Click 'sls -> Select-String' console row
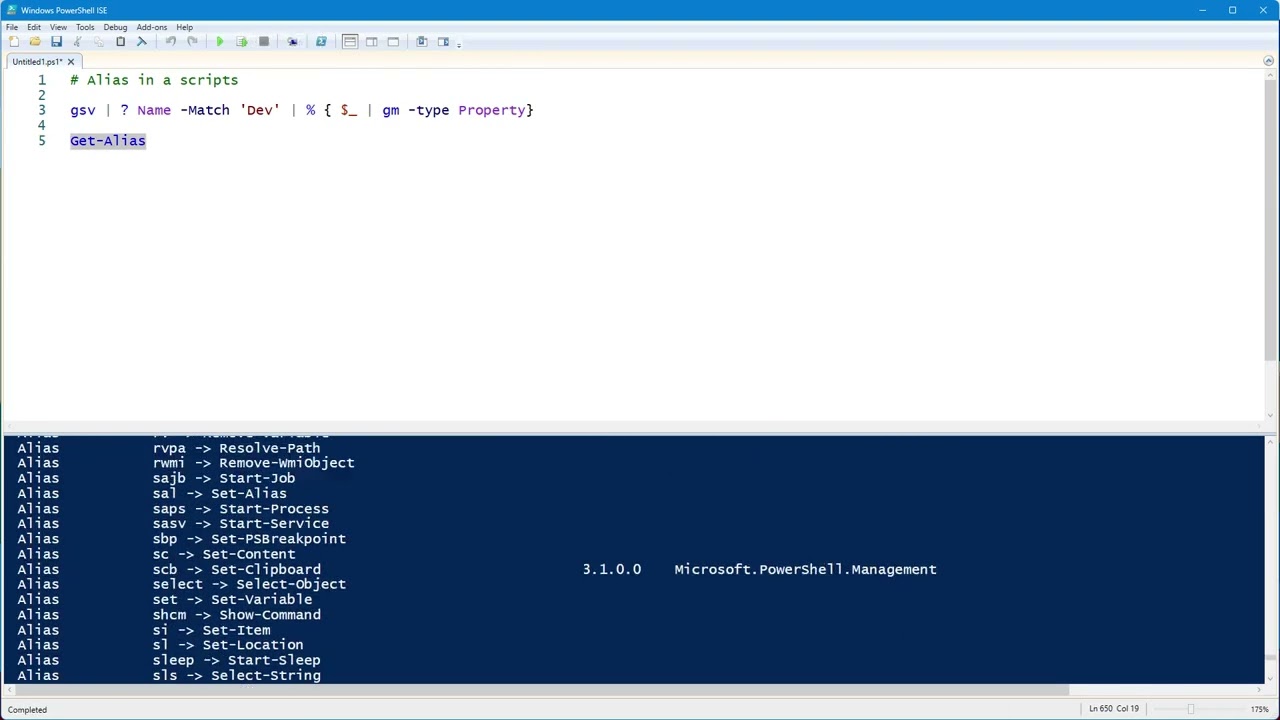The width and height of the screenshot is (1280, 720). (x=237, y=675)
